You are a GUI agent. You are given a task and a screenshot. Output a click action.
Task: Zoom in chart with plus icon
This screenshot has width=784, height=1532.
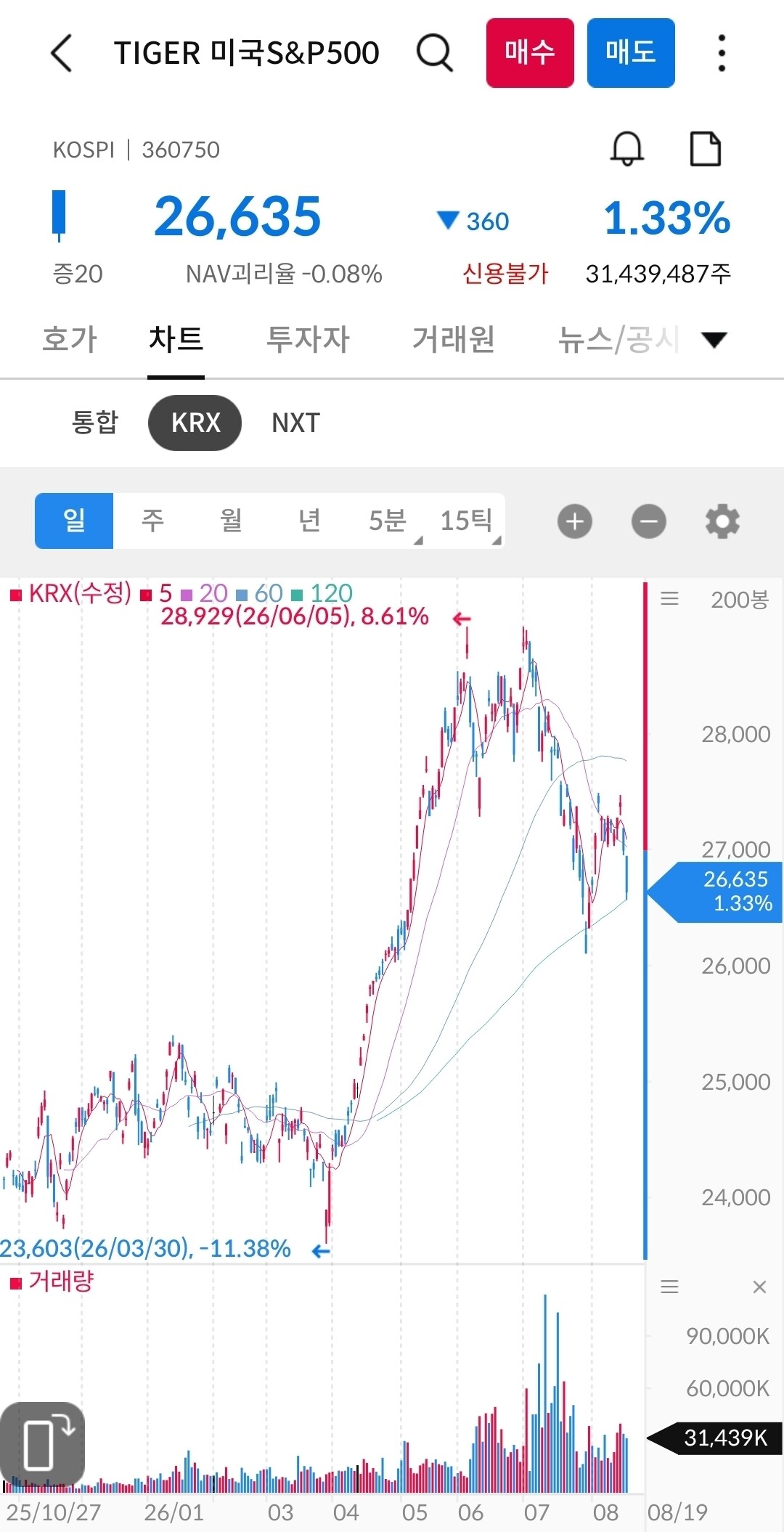pyautogui.click(x=575, y=521)
